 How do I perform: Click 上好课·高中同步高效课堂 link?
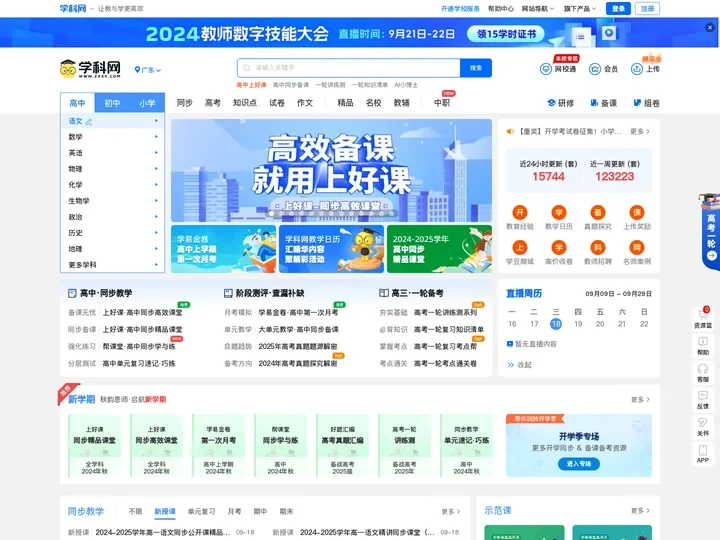[142, 312]
